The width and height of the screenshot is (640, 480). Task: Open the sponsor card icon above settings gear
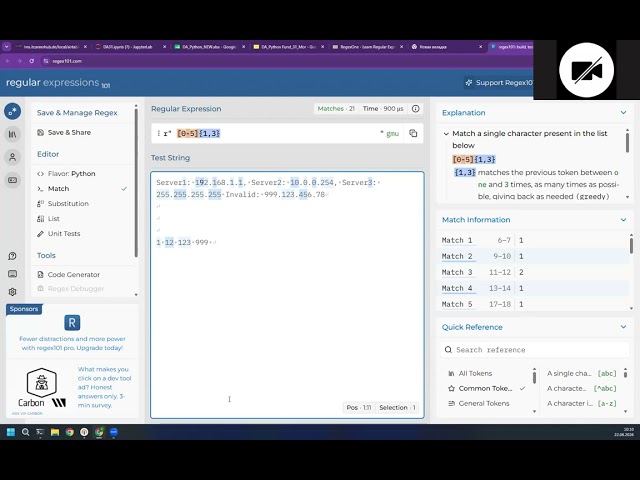(12, 273)
